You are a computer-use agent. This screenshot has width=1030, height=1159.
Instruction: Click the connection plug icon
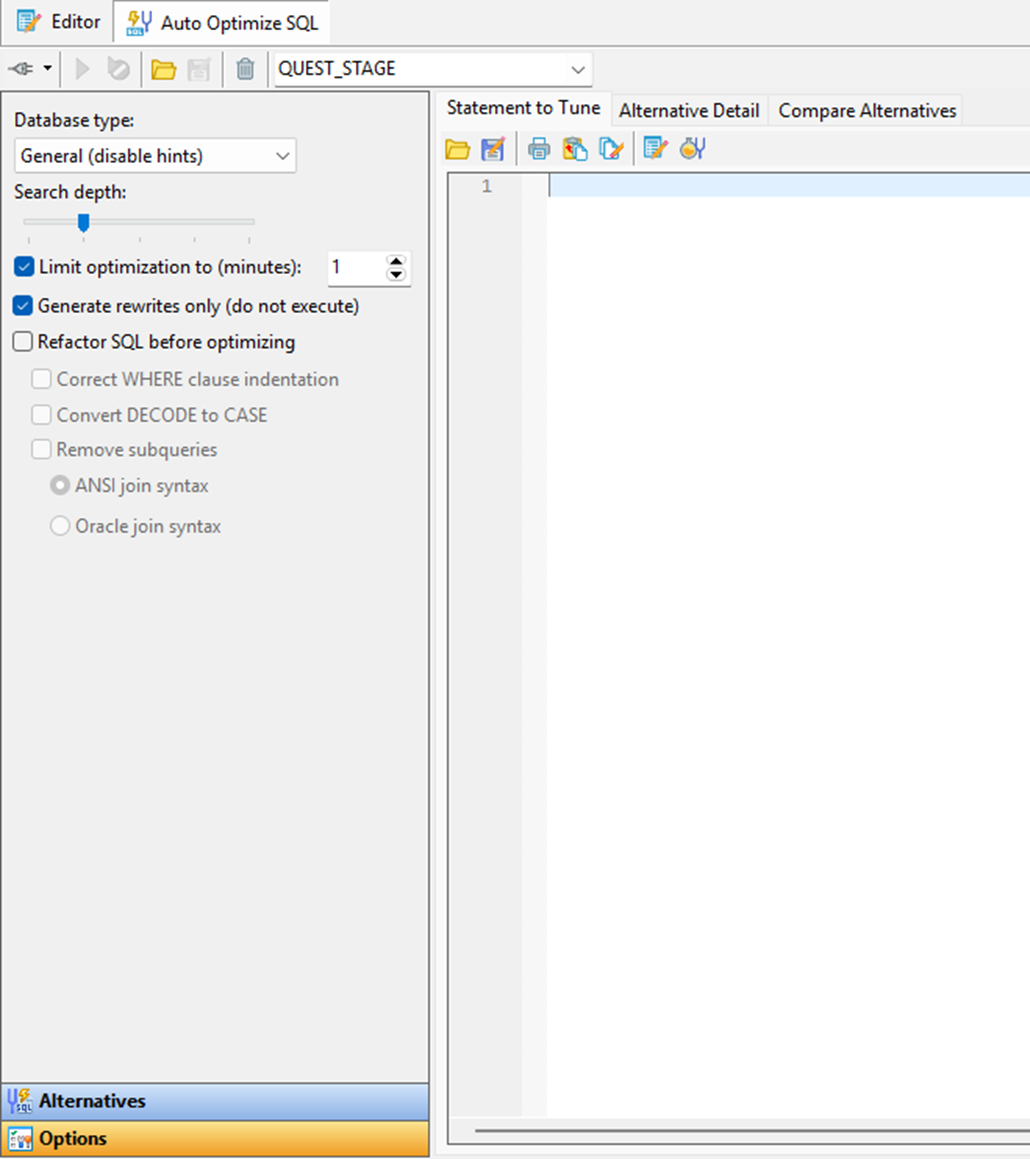21,69
